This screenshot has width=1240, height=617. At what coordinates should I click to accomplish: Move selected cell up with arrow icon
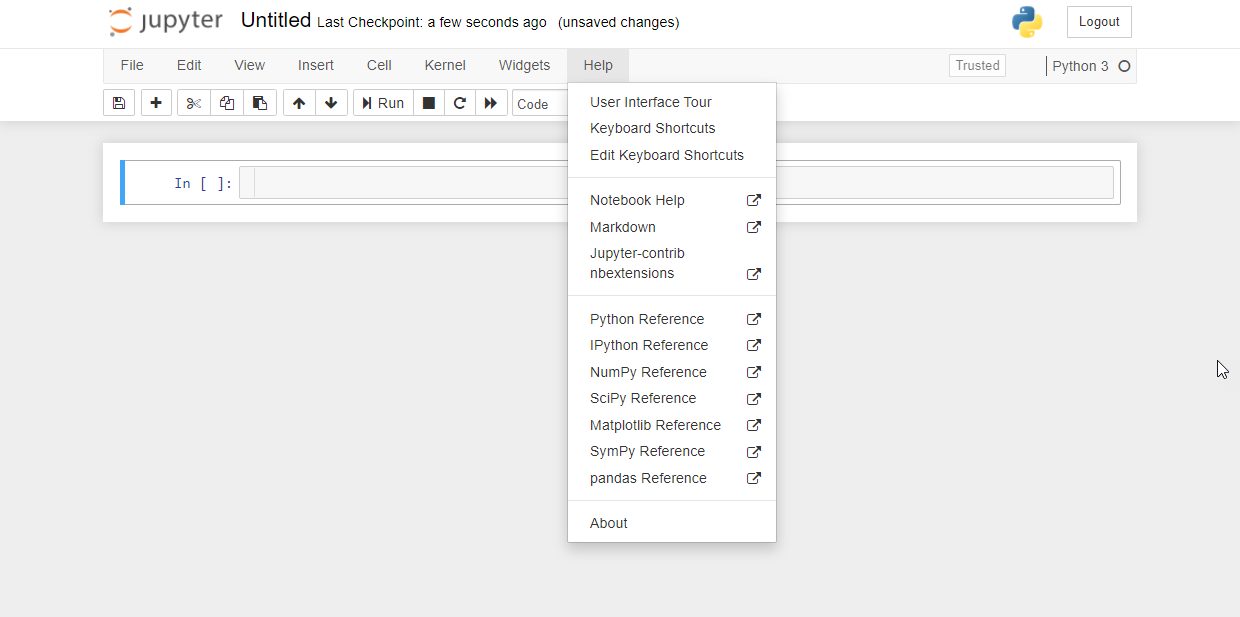(x=299, y=103)
